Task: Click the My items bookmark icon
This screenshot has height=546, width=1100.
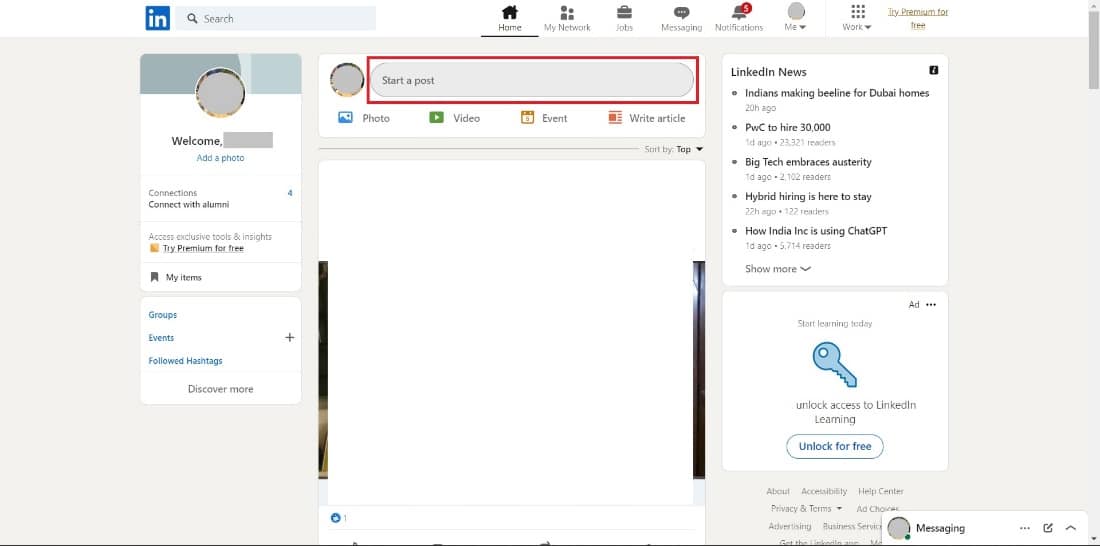Action: (x=154, y=277)
